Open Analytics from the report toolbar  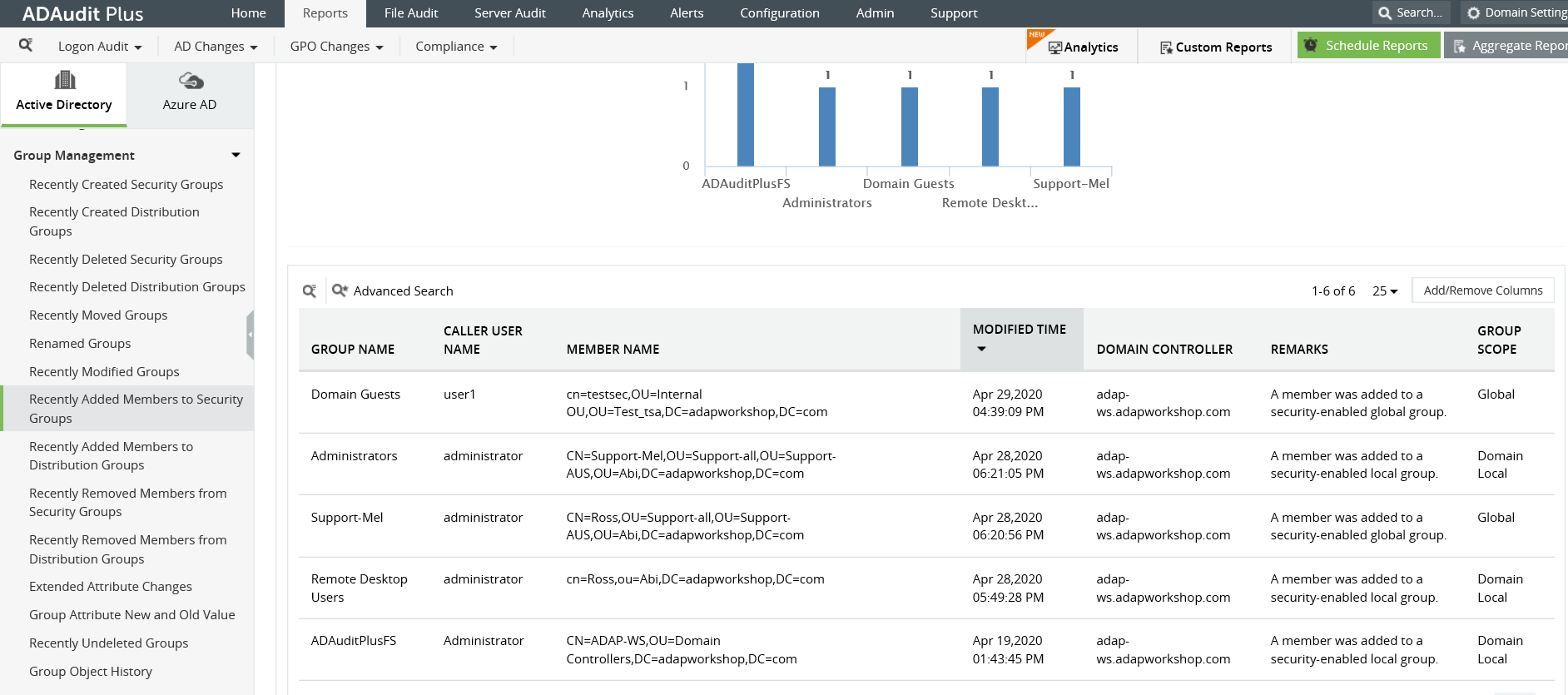pyautogui.click(x=1083, y=47)
